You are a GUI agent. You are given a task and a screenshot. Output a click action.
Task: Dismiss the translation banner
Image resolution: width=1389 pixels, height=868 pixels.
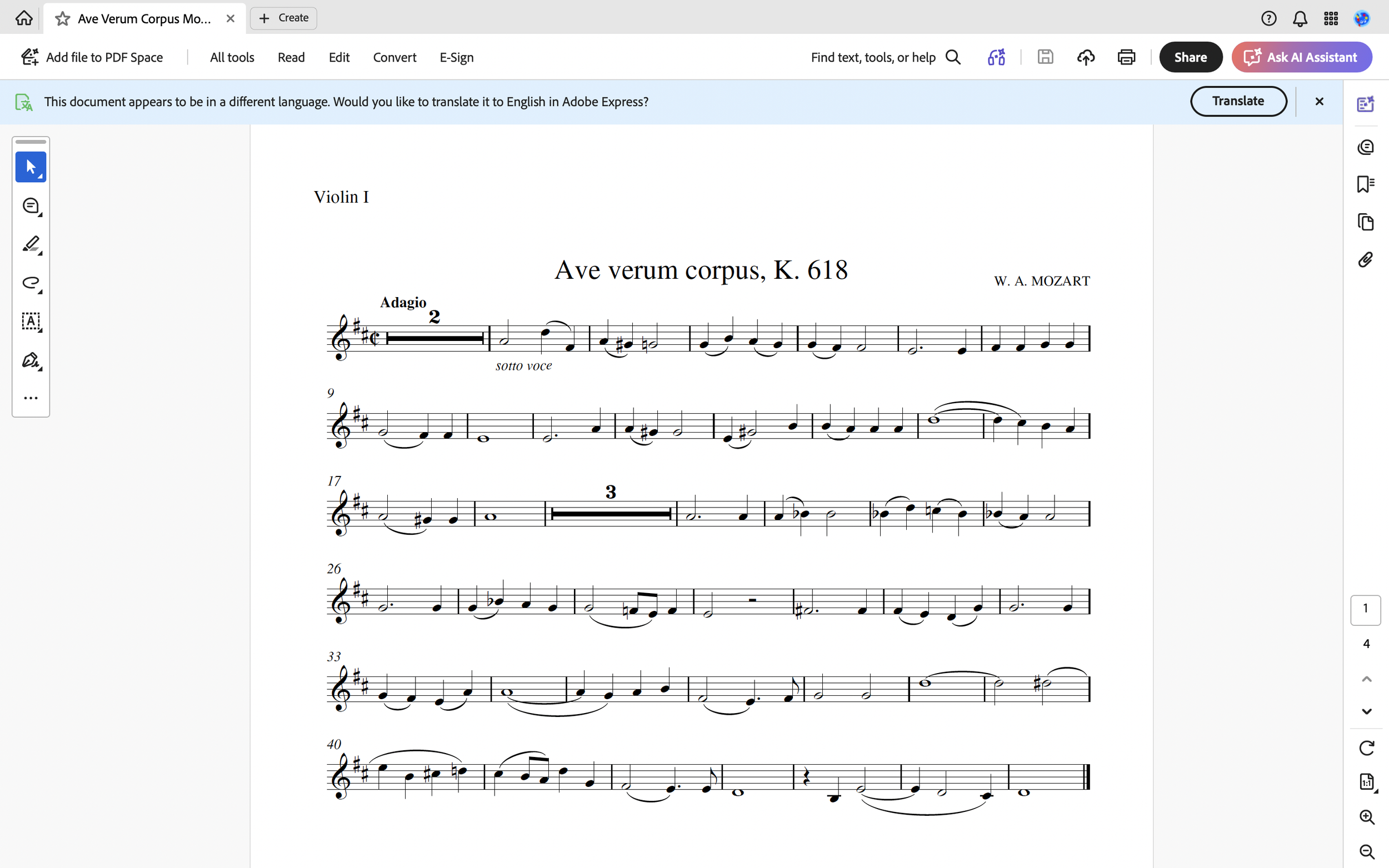1320,102
